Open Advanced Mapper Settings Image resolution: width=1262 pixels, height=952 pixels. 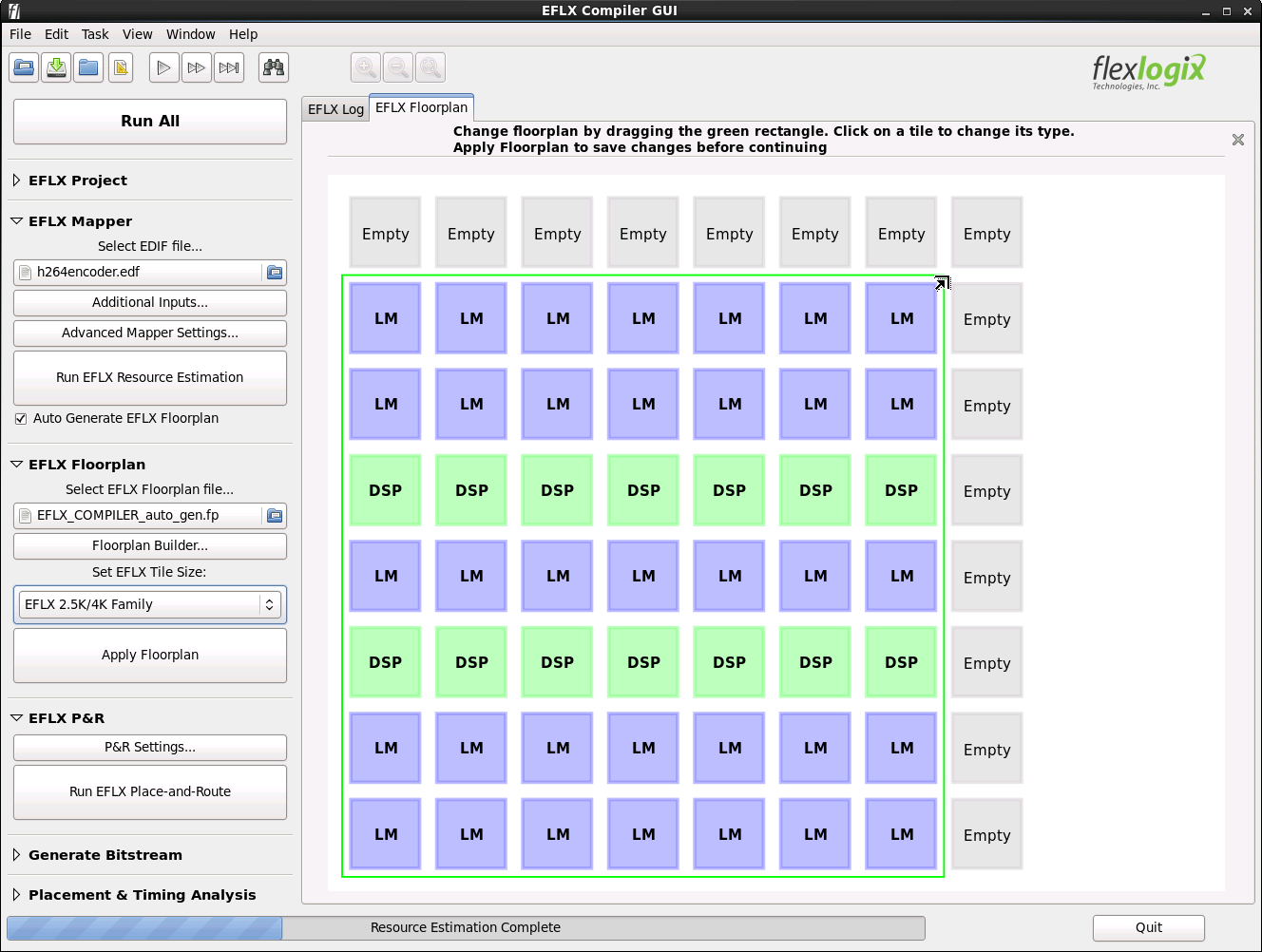click(x=150, y=333)
